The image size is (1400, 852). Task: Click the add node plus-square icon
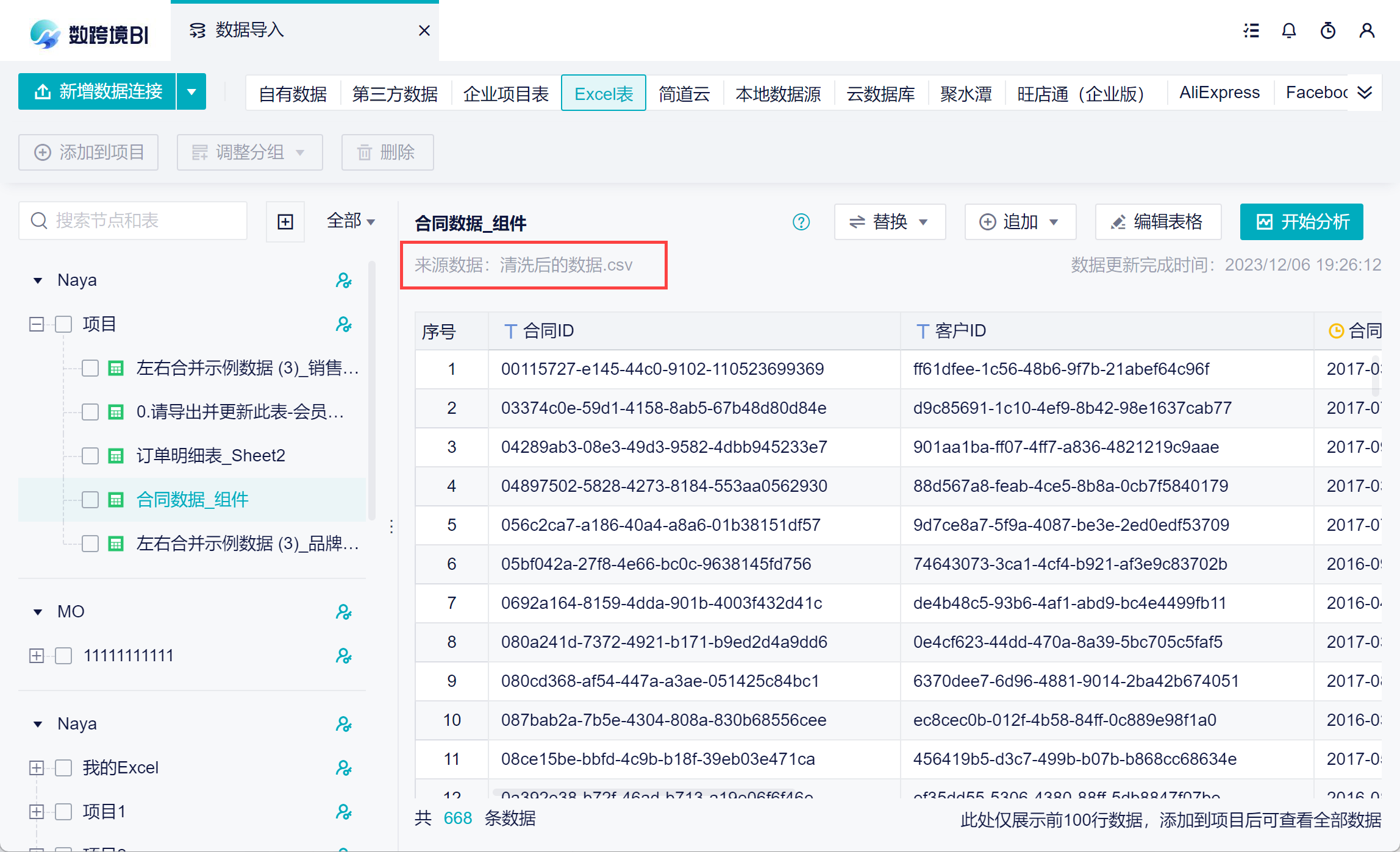click(x=285, y=221)
